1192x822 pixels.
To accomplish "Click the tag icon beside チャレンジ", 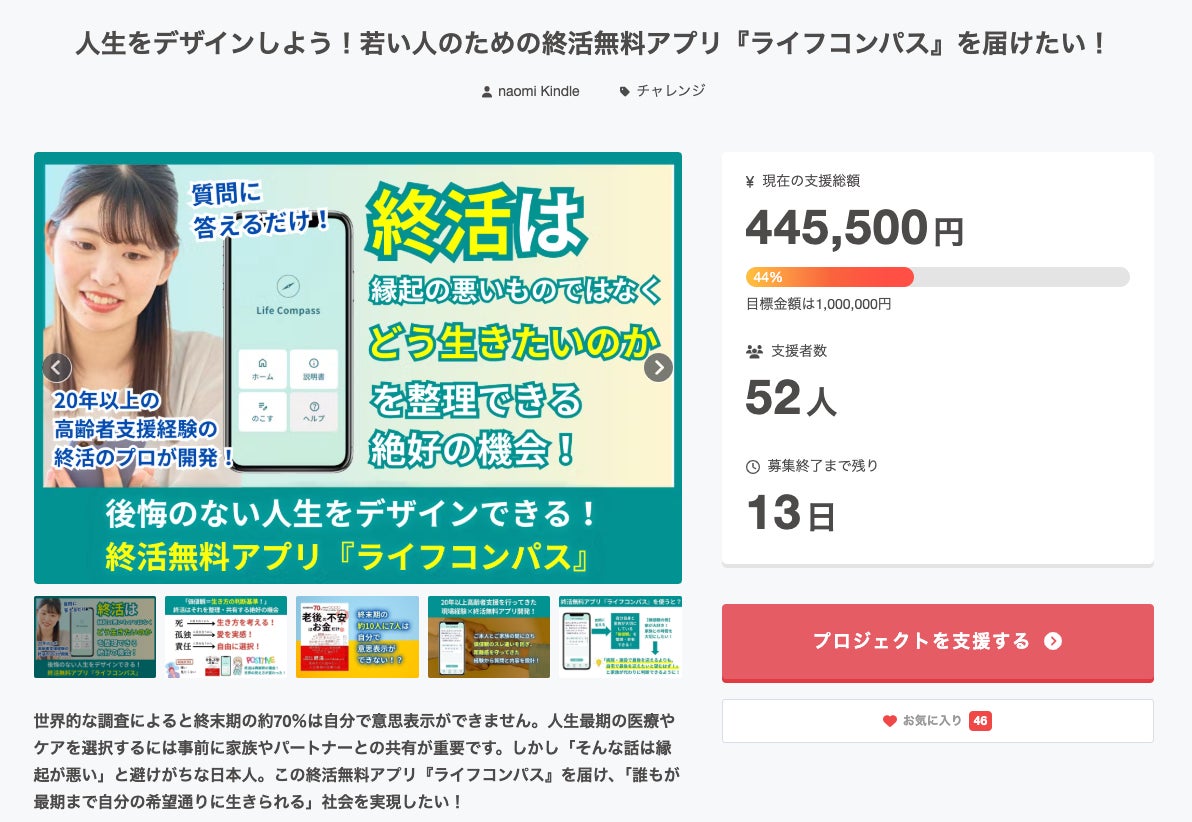I will pos(625,91).
